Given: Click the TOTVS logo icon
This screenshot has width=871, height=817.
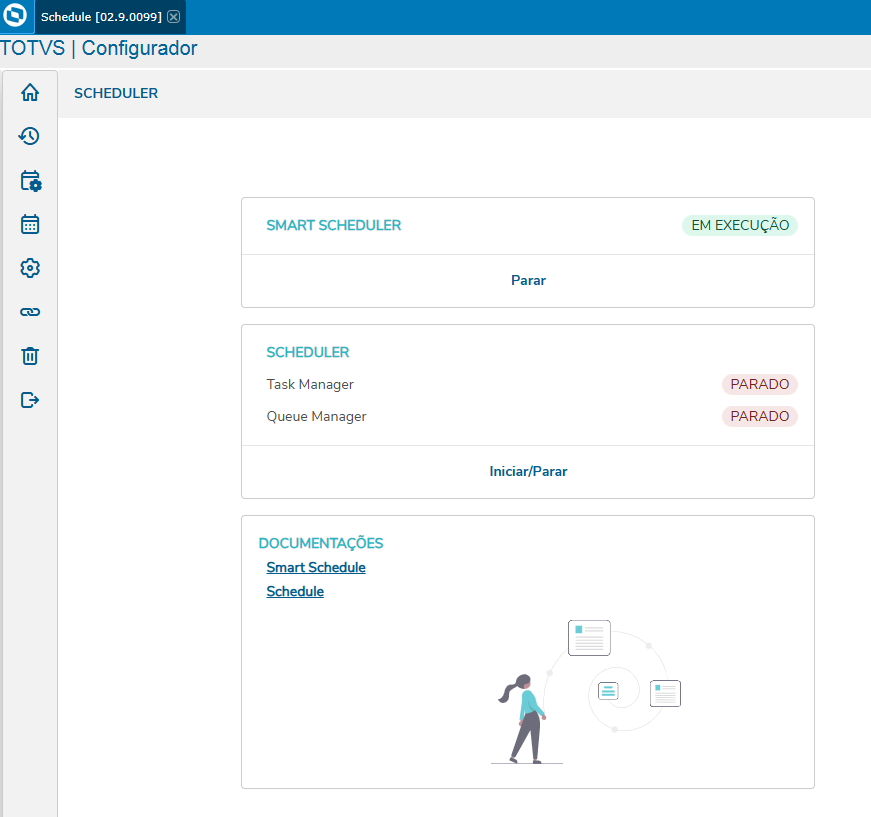Looking at the screenshot, I should pos(14,15).
